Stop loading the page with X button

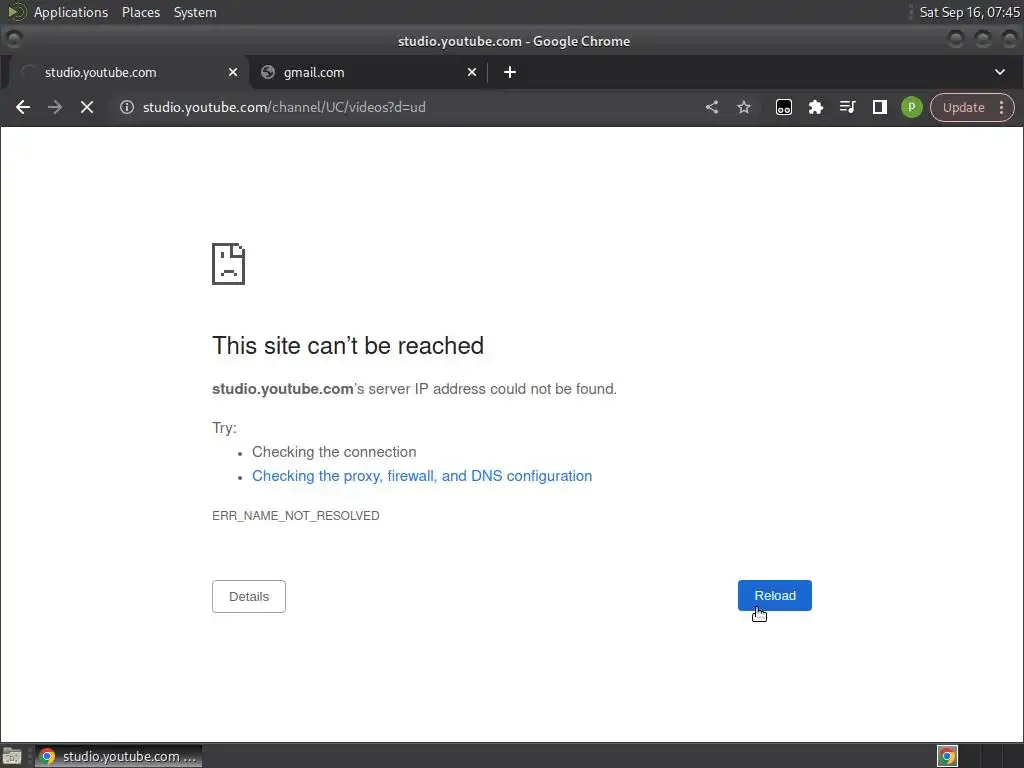(87, 107)
